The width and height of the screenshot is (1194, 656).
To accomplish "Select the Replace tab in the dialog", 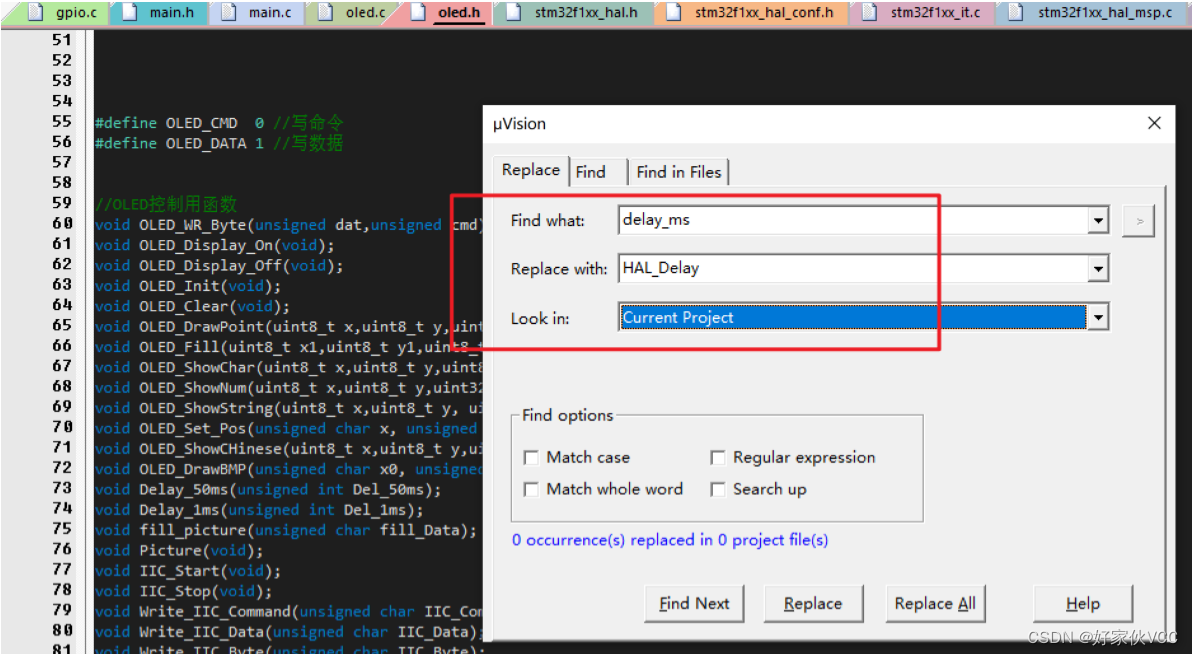I will (531, 171).
